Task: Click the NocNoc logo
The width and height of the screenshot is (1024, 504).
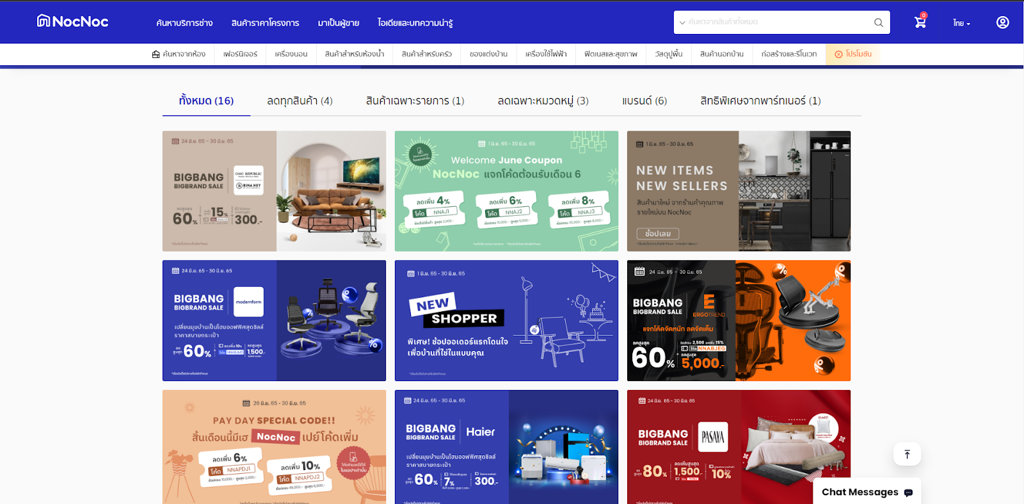Action: coord(72,22)
